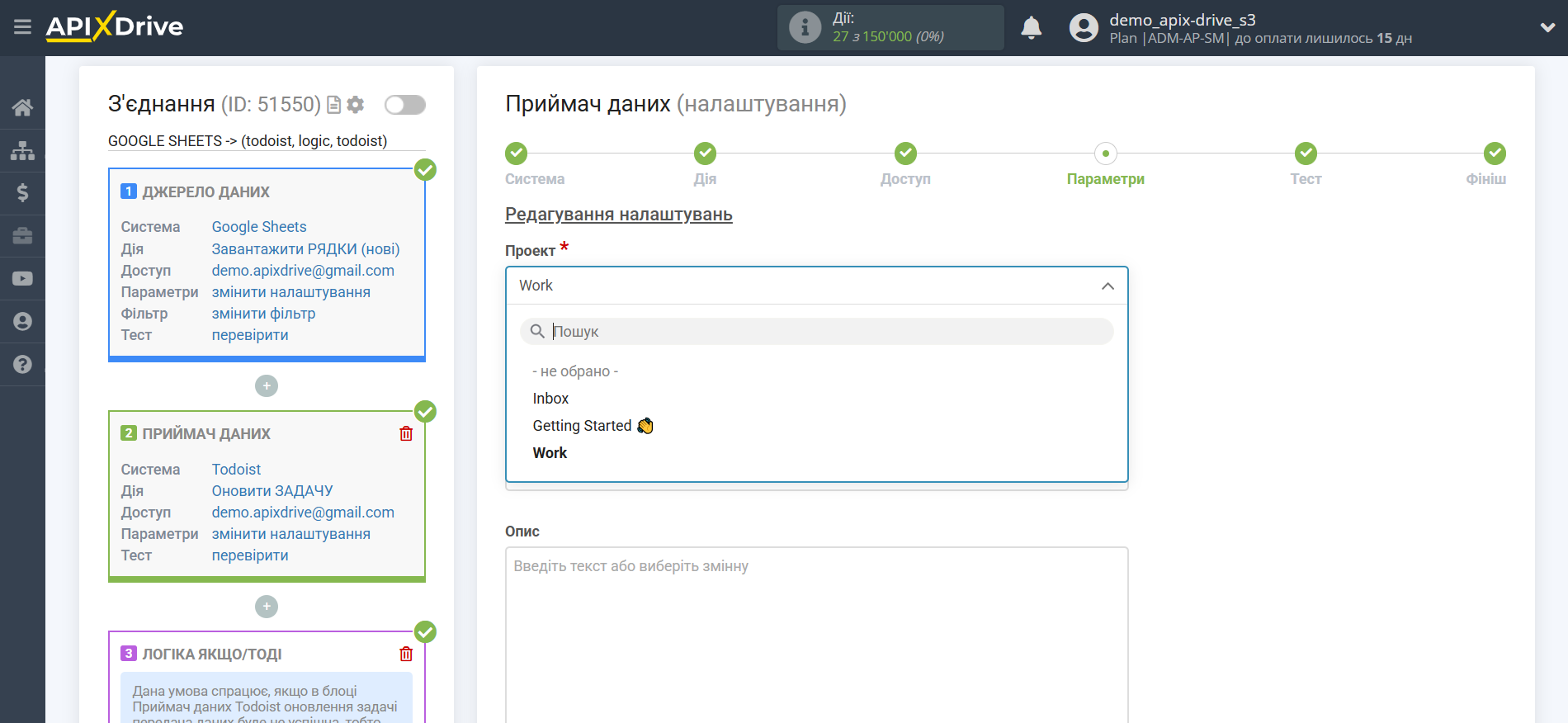This screenshot has height=723, width=1568.
Task: Open Google Sheets system link
Action: 259,227
